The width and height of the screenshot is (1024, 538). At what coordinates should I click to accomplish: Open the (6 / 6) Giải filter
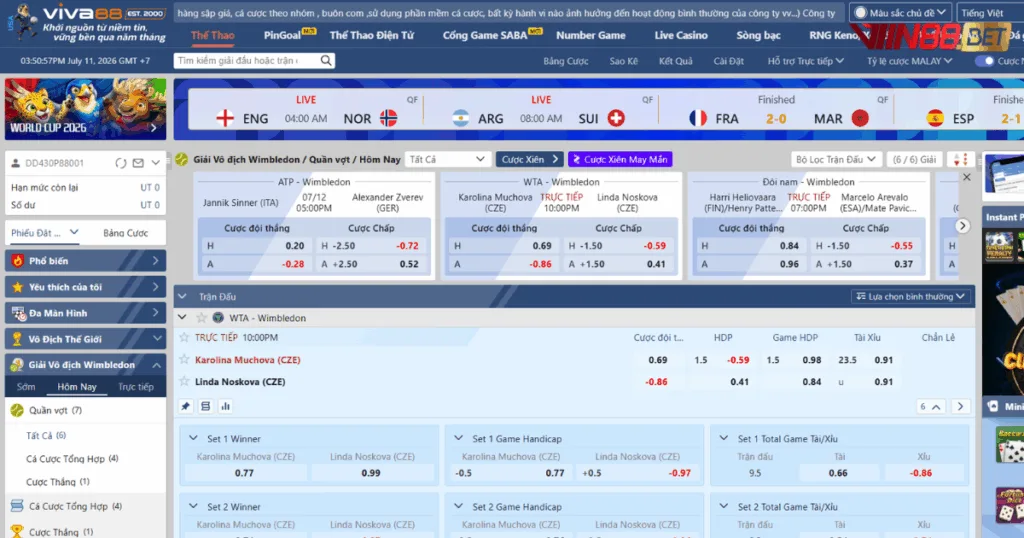914,159
